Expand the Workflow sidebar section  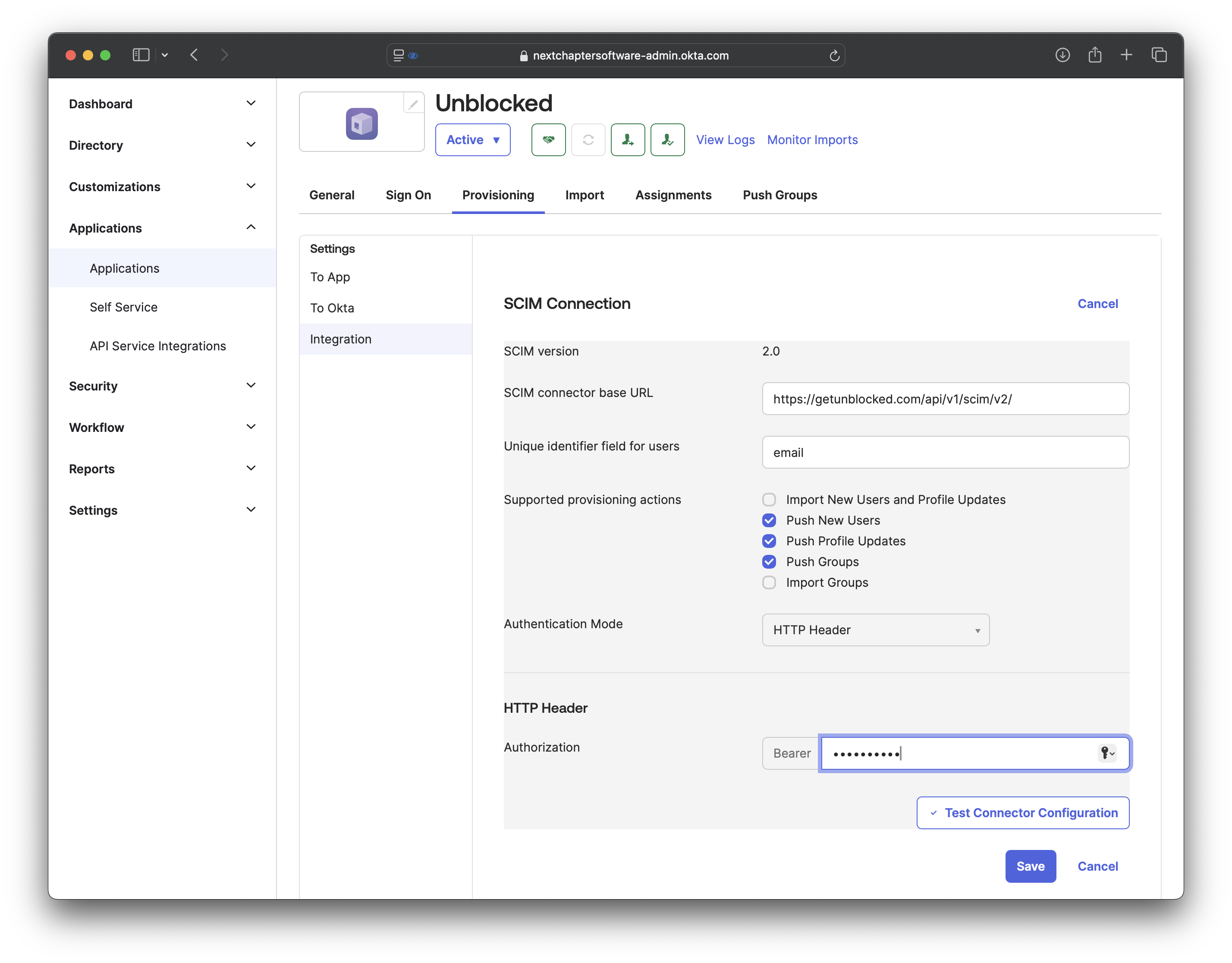coord(162,427)
